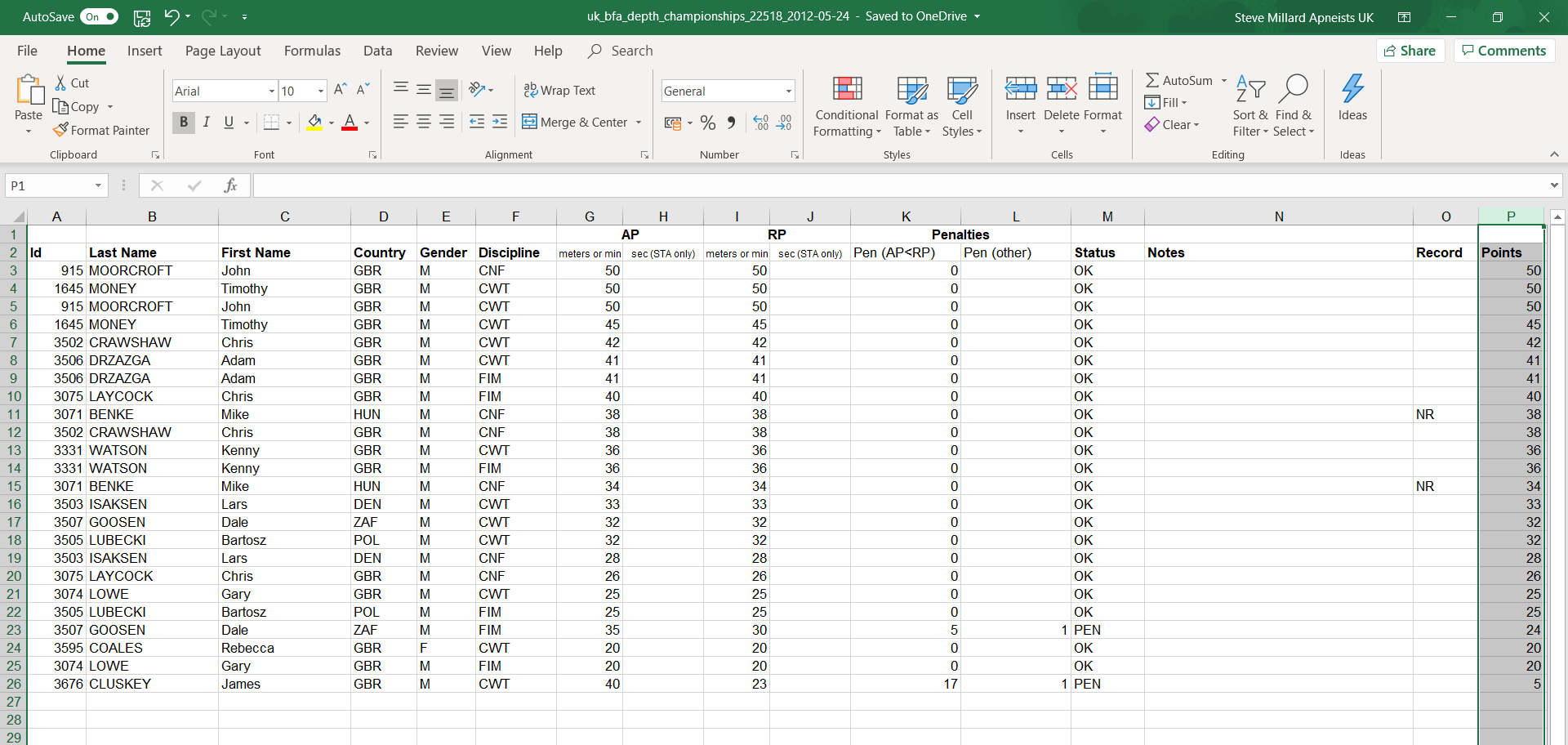Viewport: 1568px width, 745px height.
Task: Click the Format Painter brush icon
Action: click(60, 130)
